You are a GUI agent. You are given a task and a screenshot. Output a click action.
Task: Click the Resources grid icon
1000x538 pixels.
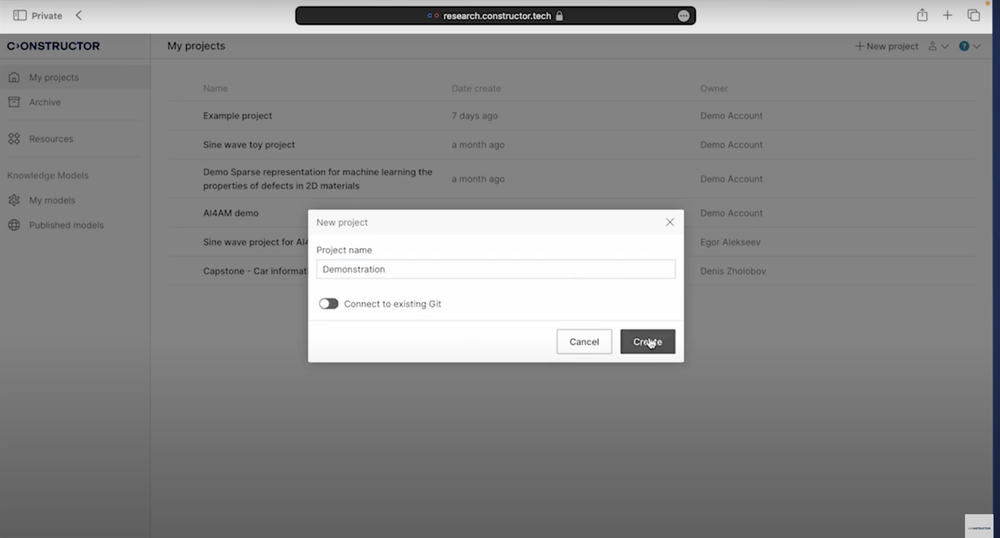pos(14,138)
